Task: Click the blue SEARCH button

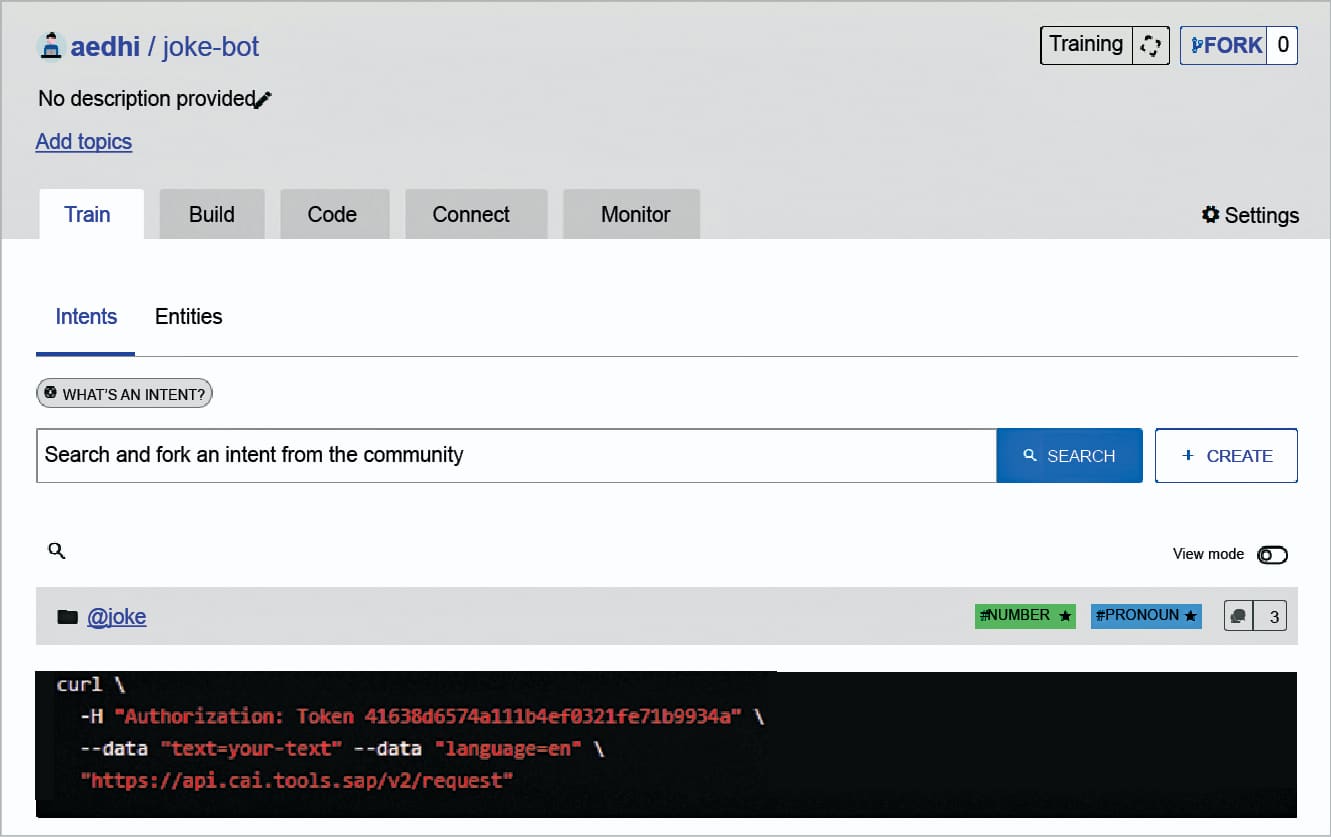Action: [x=1069, y=455]
